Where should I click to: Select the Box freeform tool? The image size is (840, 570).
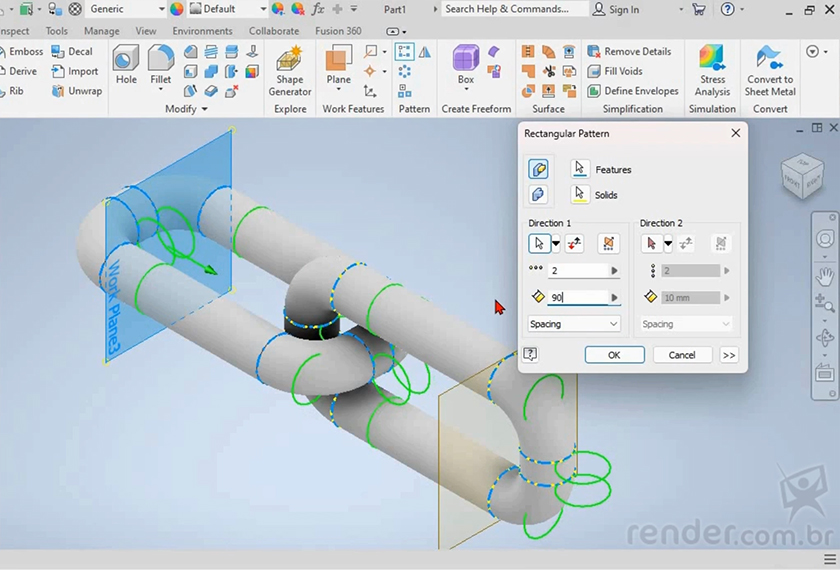pos(465,67)
